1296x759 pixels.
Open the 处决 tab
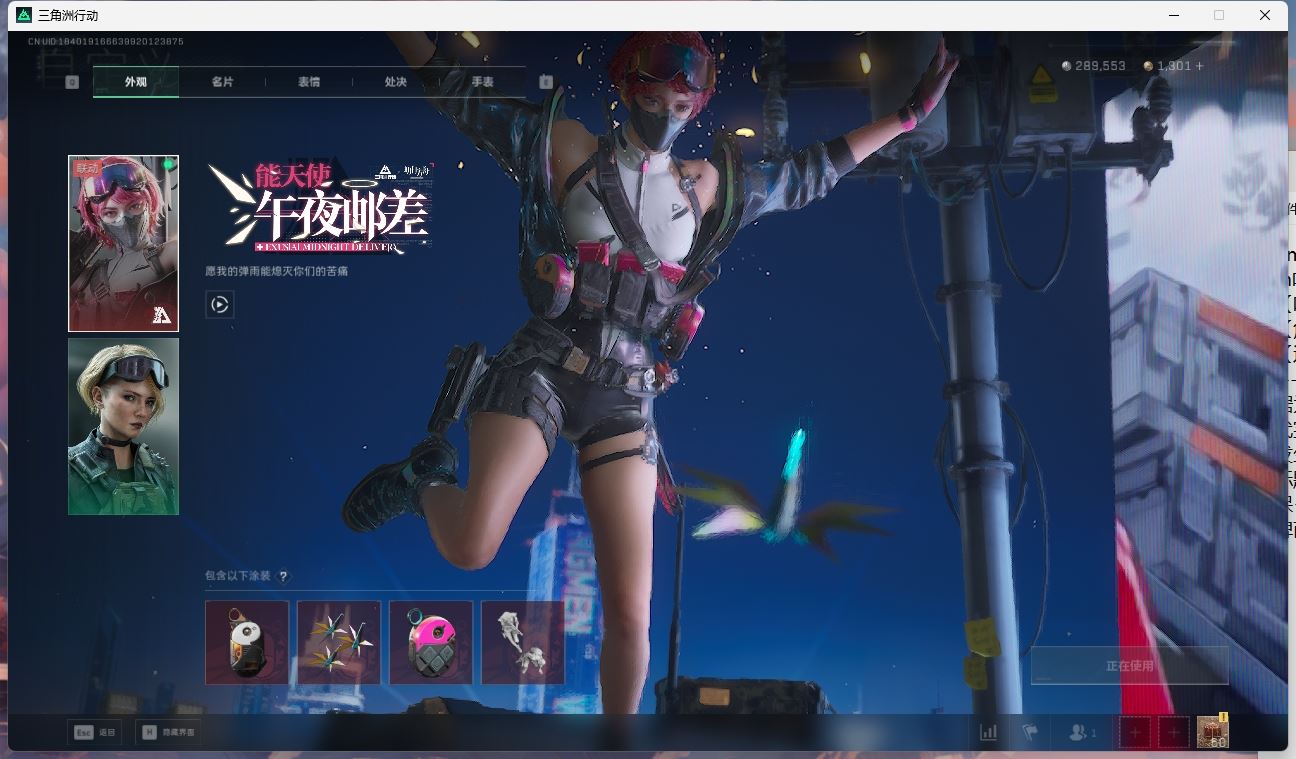[396, 82]
